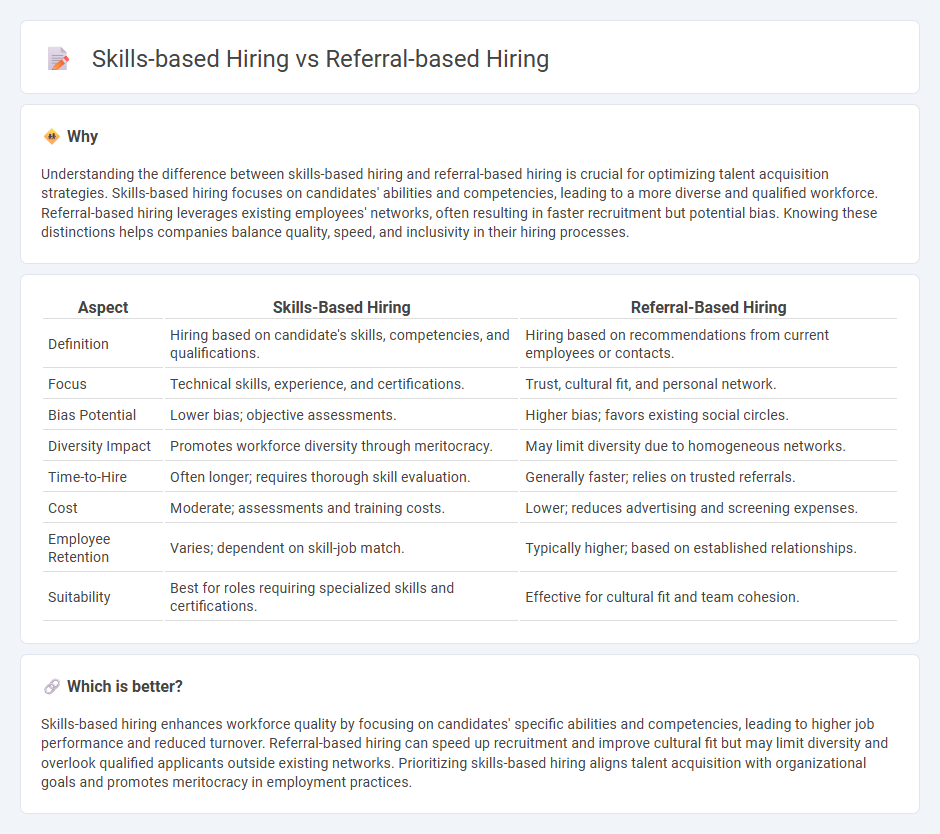Click the Why paragraph starting 'Understanding the difference'
The image size is (940, 834).
click(x=459, y=203)
